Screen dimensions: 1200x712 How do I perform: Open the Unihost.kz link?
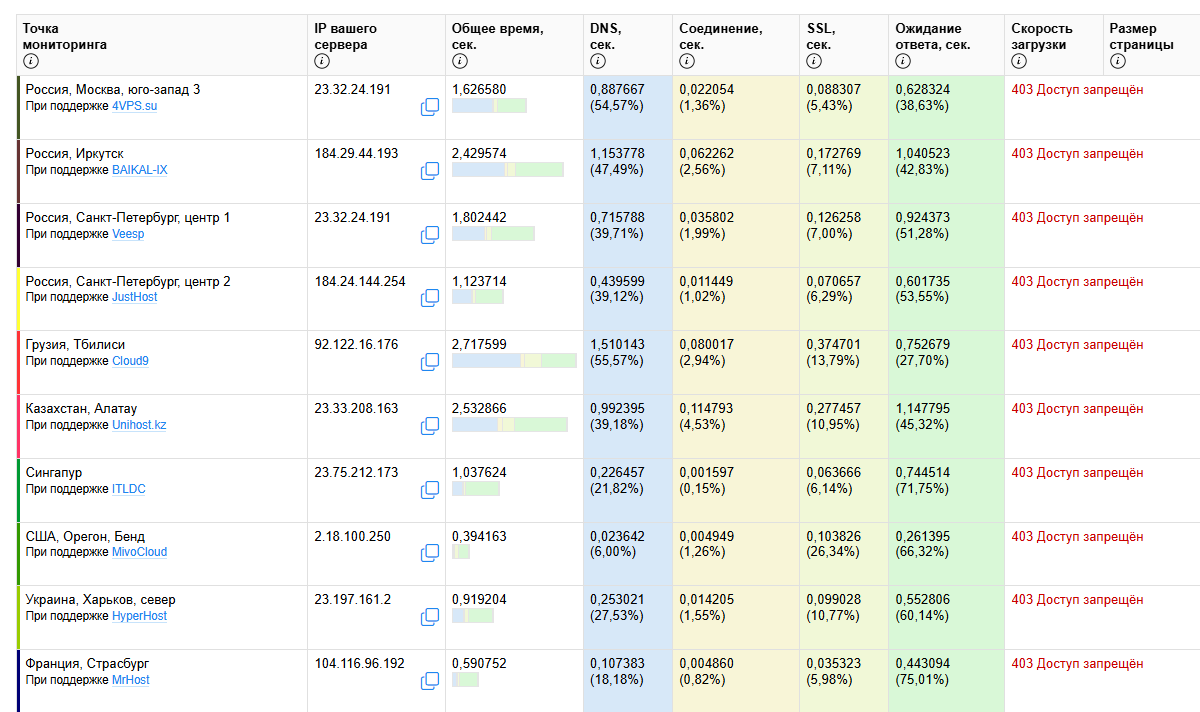pos(139,425)
